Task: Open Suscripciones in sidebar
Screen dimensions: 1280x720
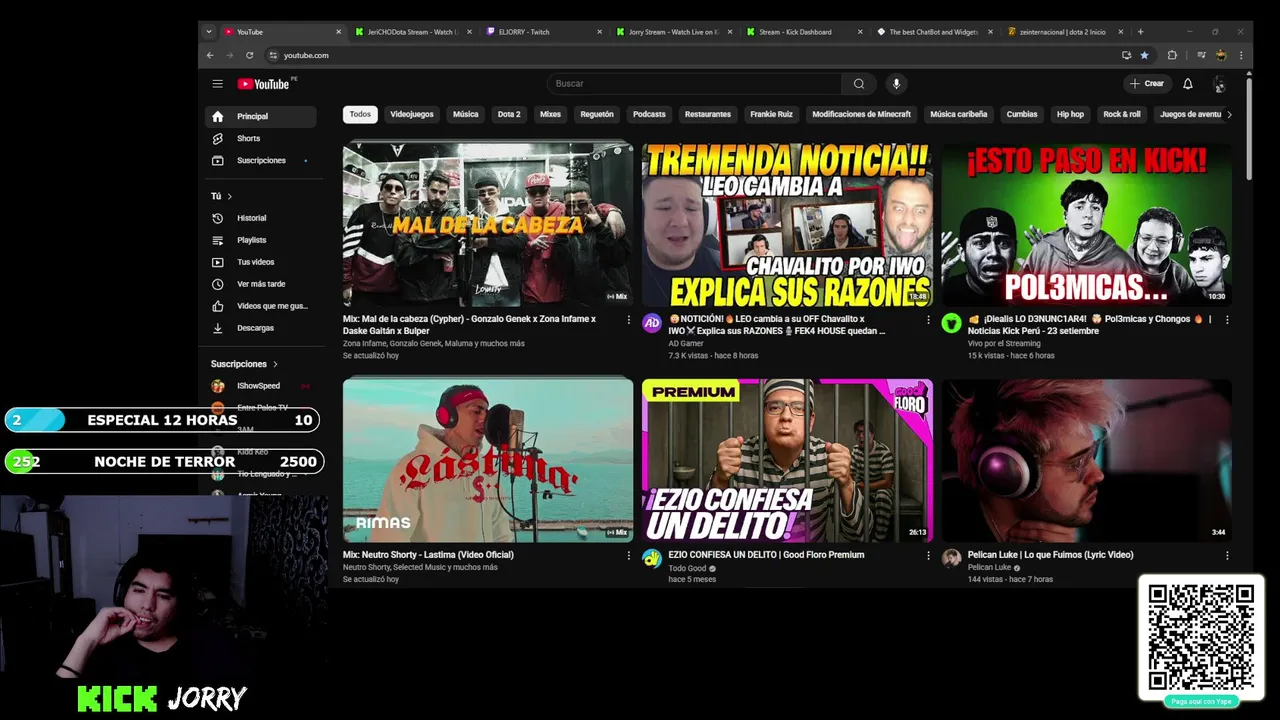Action: click(x=261, y=161)
